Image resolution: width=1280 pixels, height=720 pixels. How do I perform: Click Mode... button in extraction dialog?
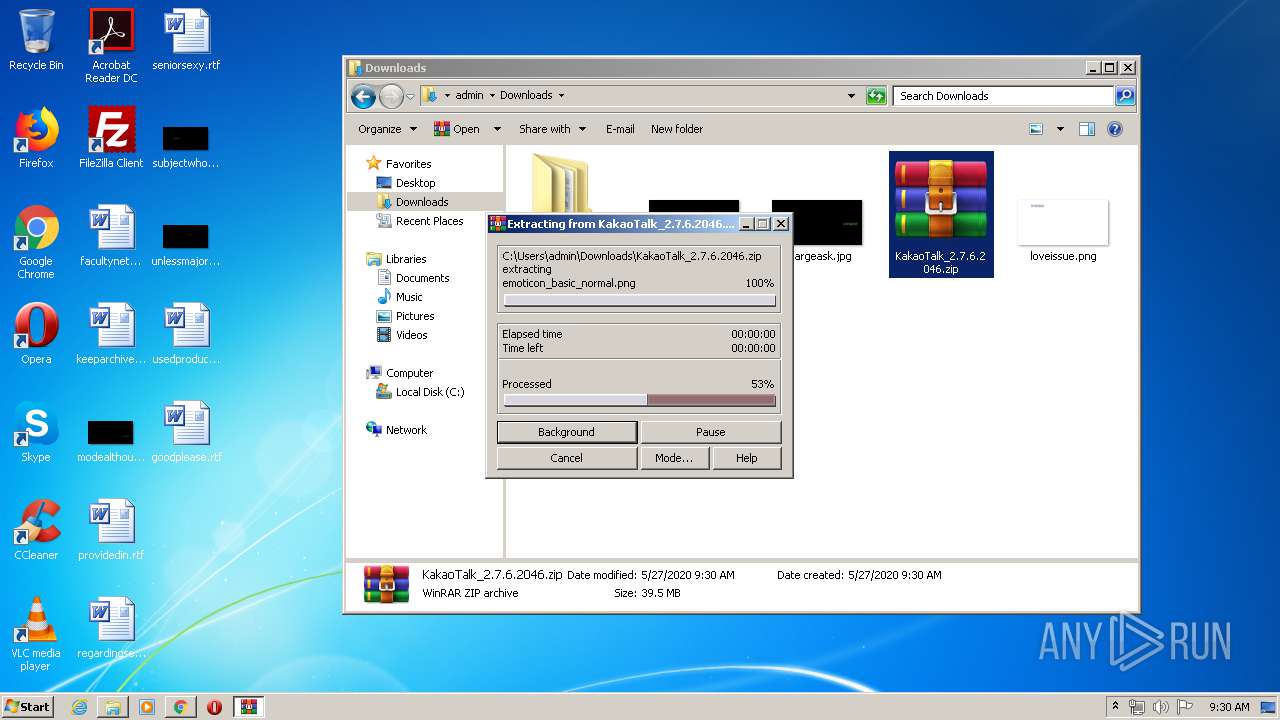coord(674,458)
